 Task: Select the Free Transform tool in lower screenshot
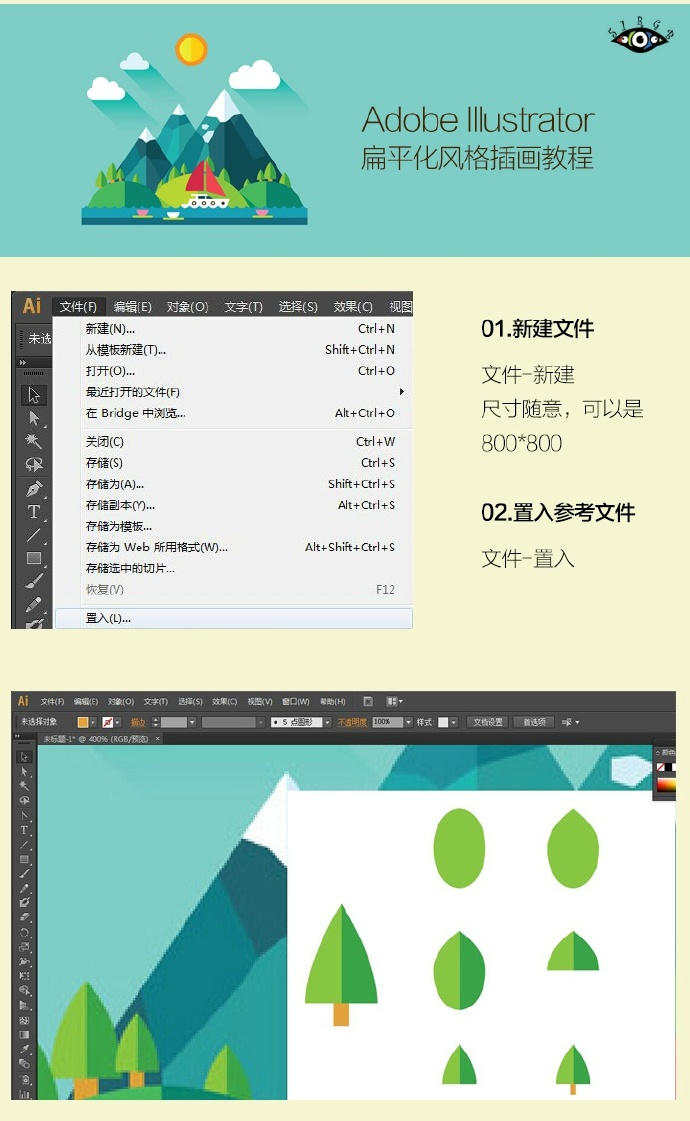[24, 976]
